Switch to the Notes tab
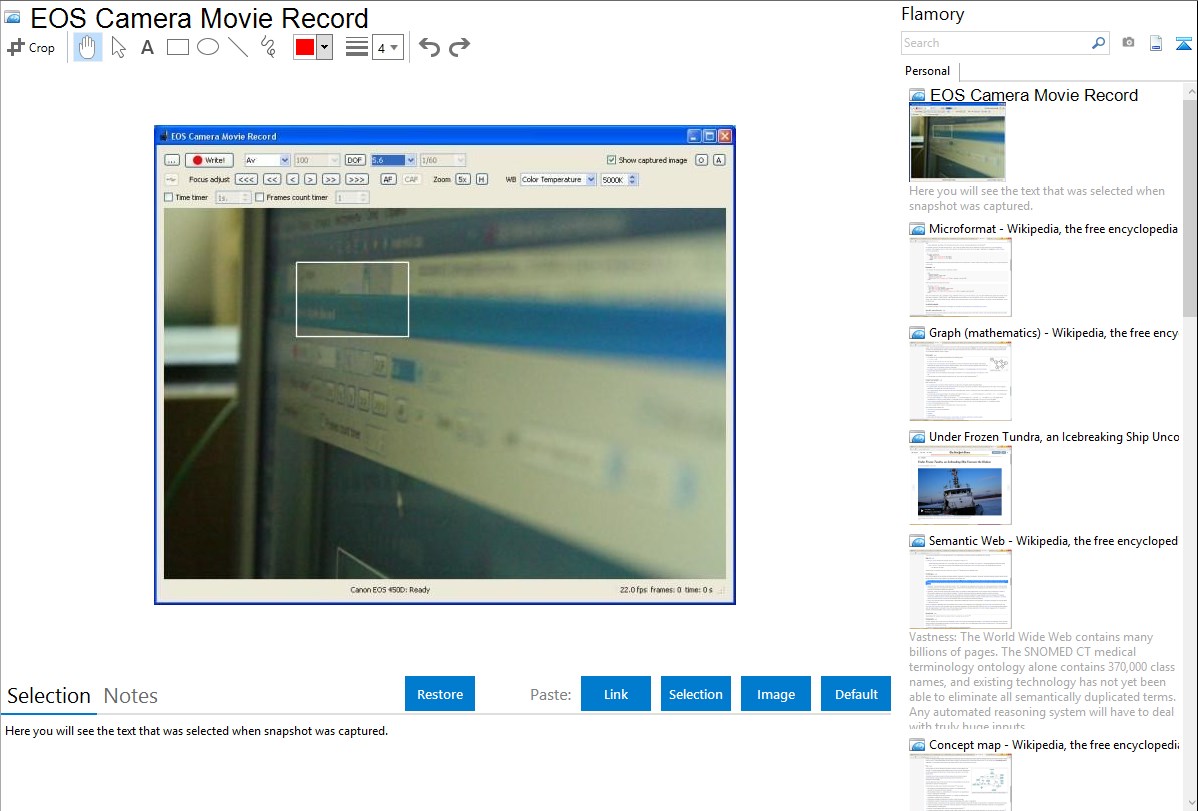Image resolution: width=1198 pixels, height=811 pixels. pyautogui.click(x=131, y=696)
